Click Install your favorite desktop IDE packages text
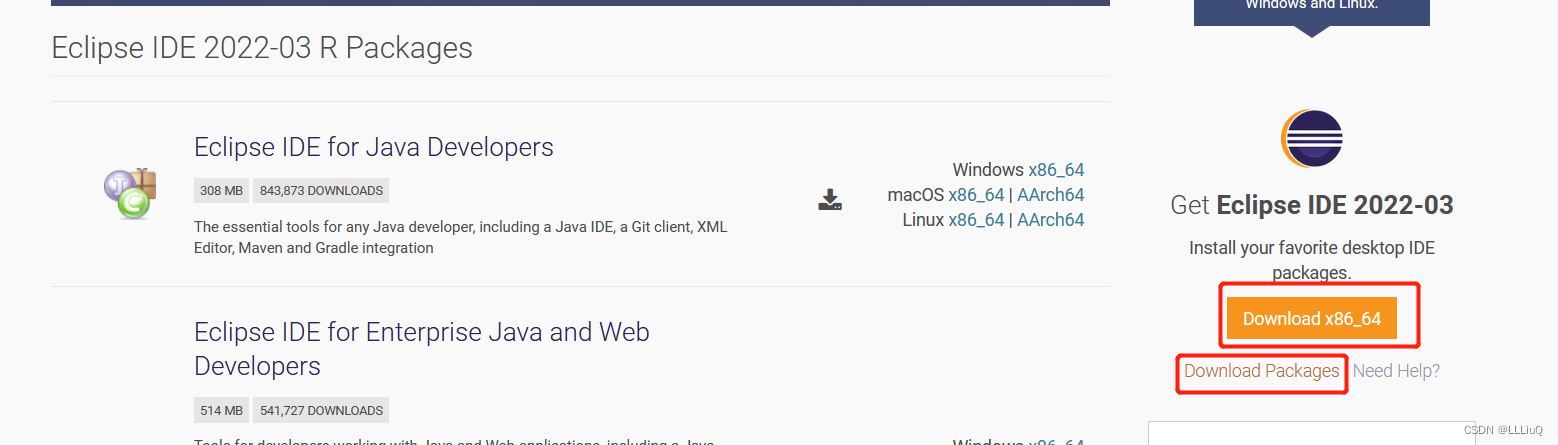 [1312, 260]
